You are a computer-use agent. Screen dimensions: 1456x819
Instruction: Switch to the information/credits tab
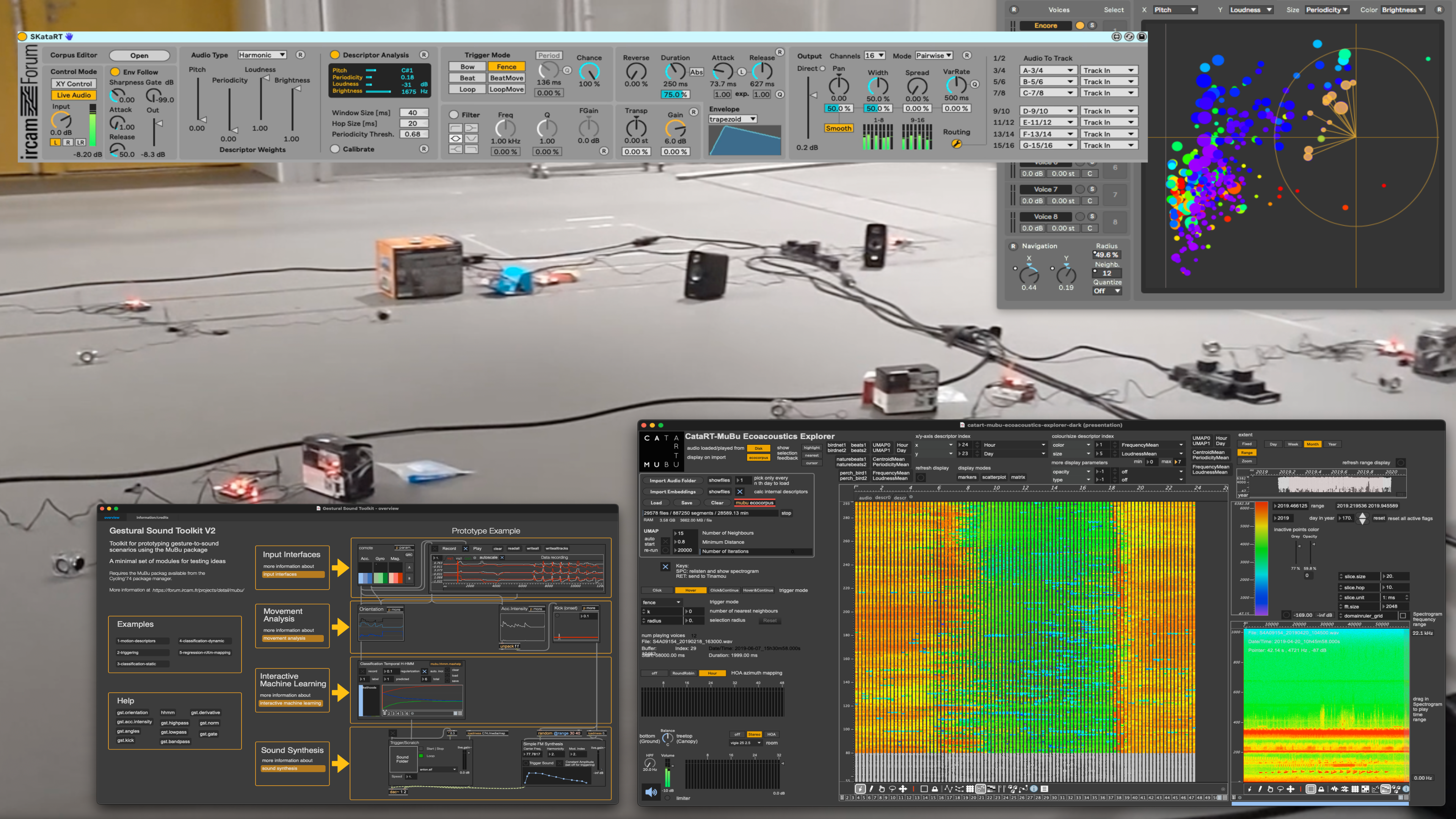pyautogui.click(x=152, y=517)
